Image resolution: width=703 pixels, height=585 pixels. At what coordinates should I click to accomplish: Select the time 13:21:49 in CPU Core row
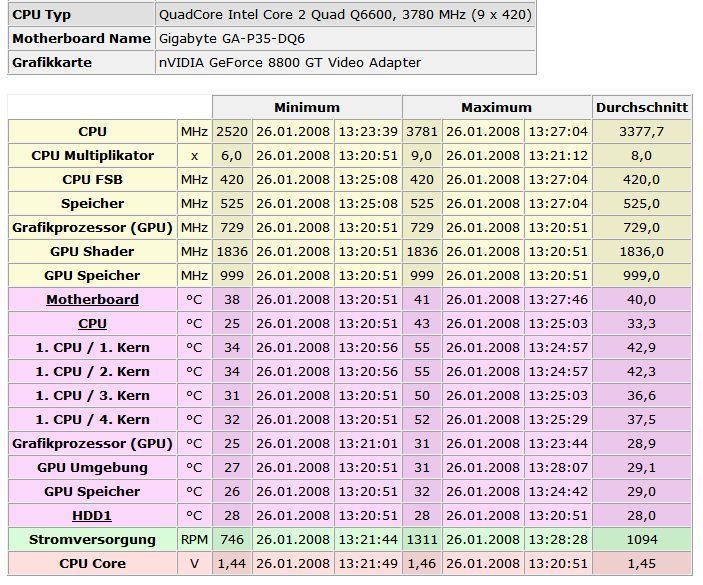click(x=368, y=563)
